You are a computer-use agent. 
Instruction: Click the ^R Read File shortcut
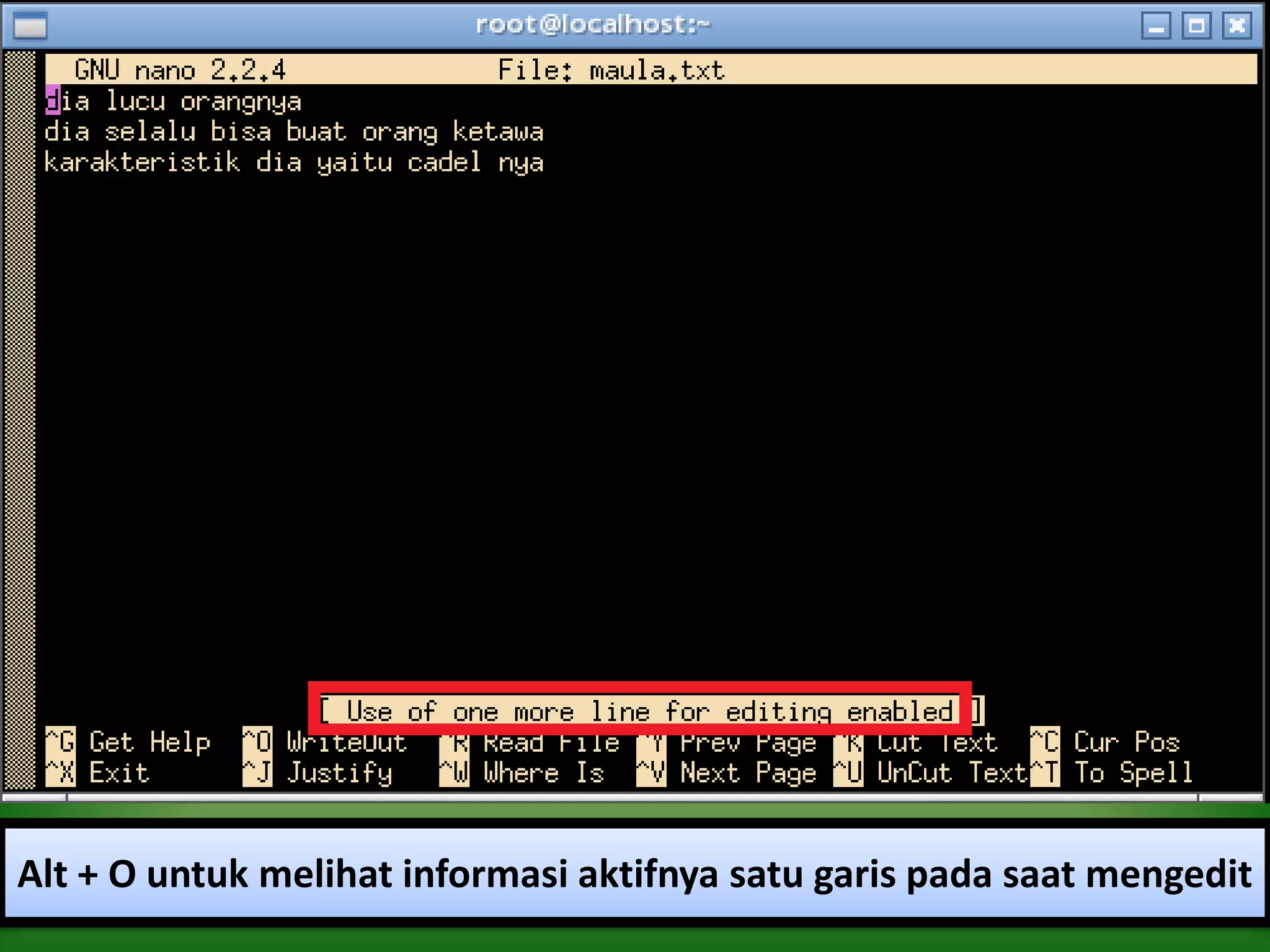pos(530,742)
